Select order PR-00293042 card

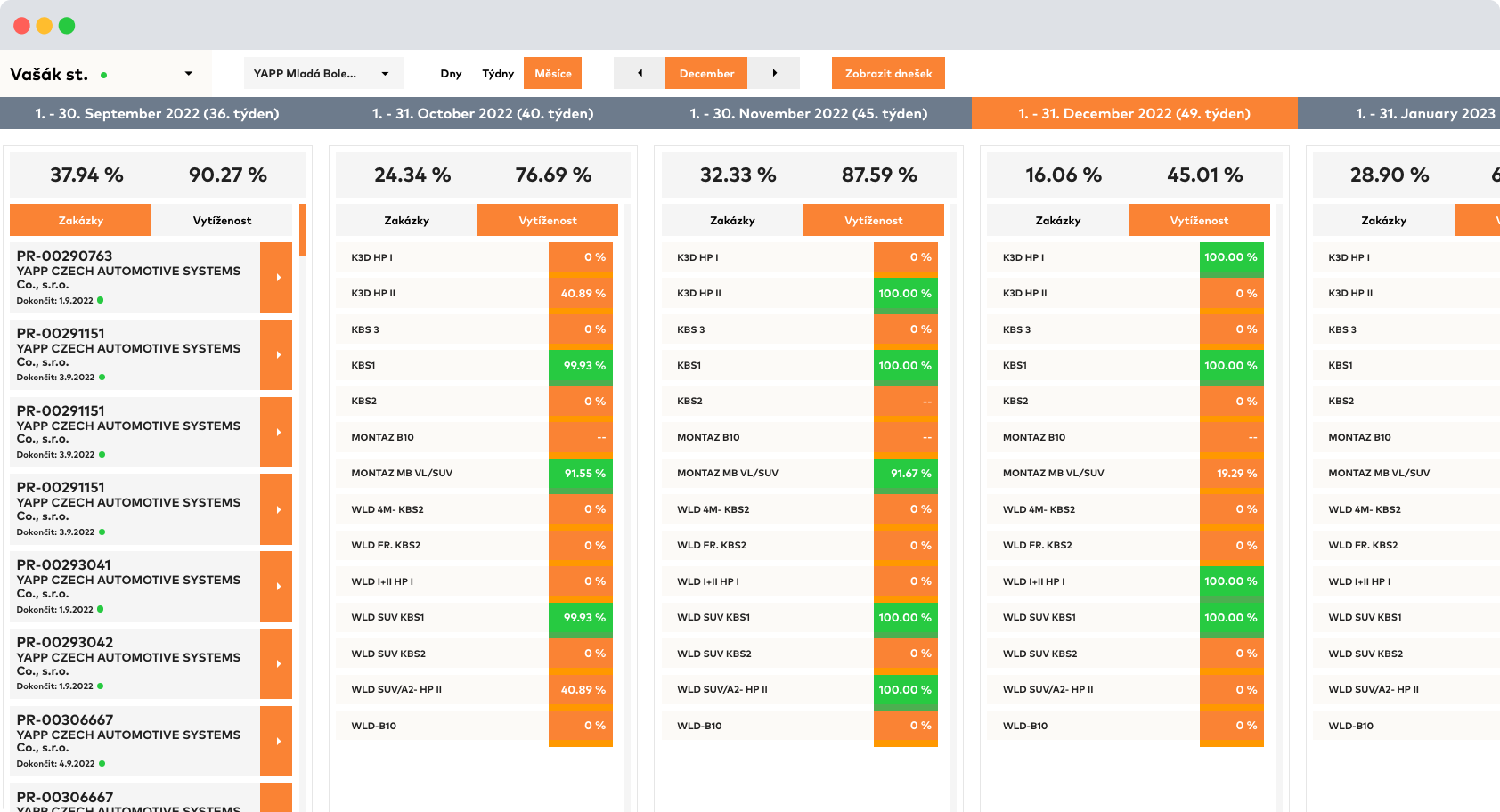tap(135, 664)
